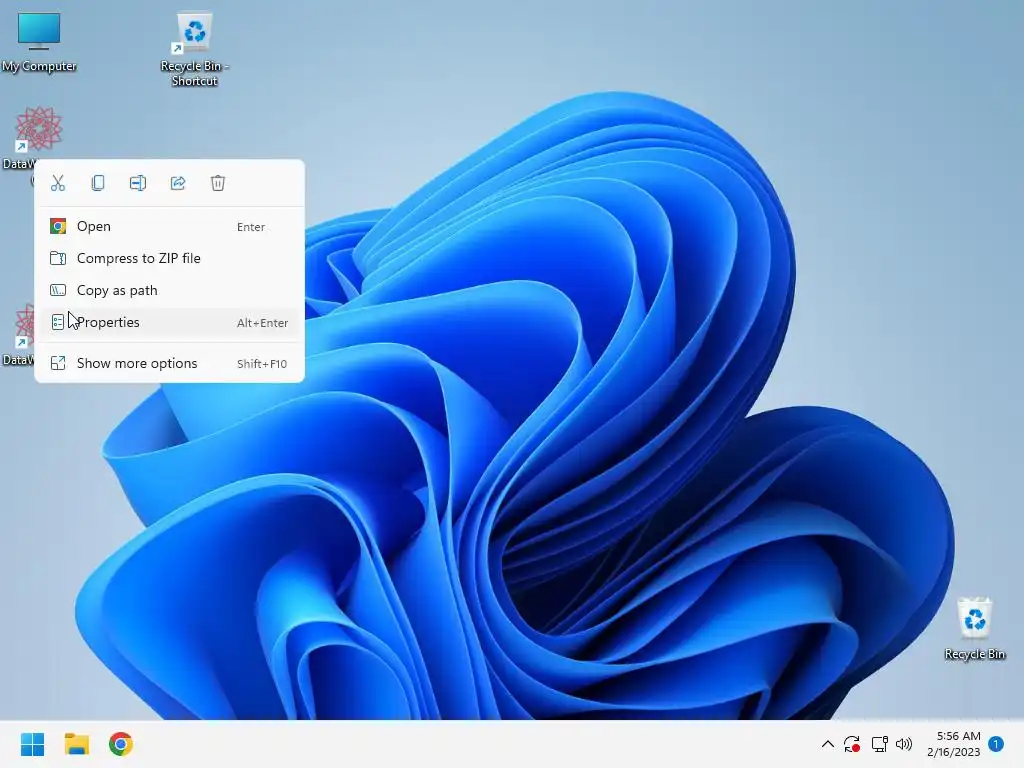Choose Open from the context menu
The height and width of the screenshot is (768, 1024).
tap(169, 227)
